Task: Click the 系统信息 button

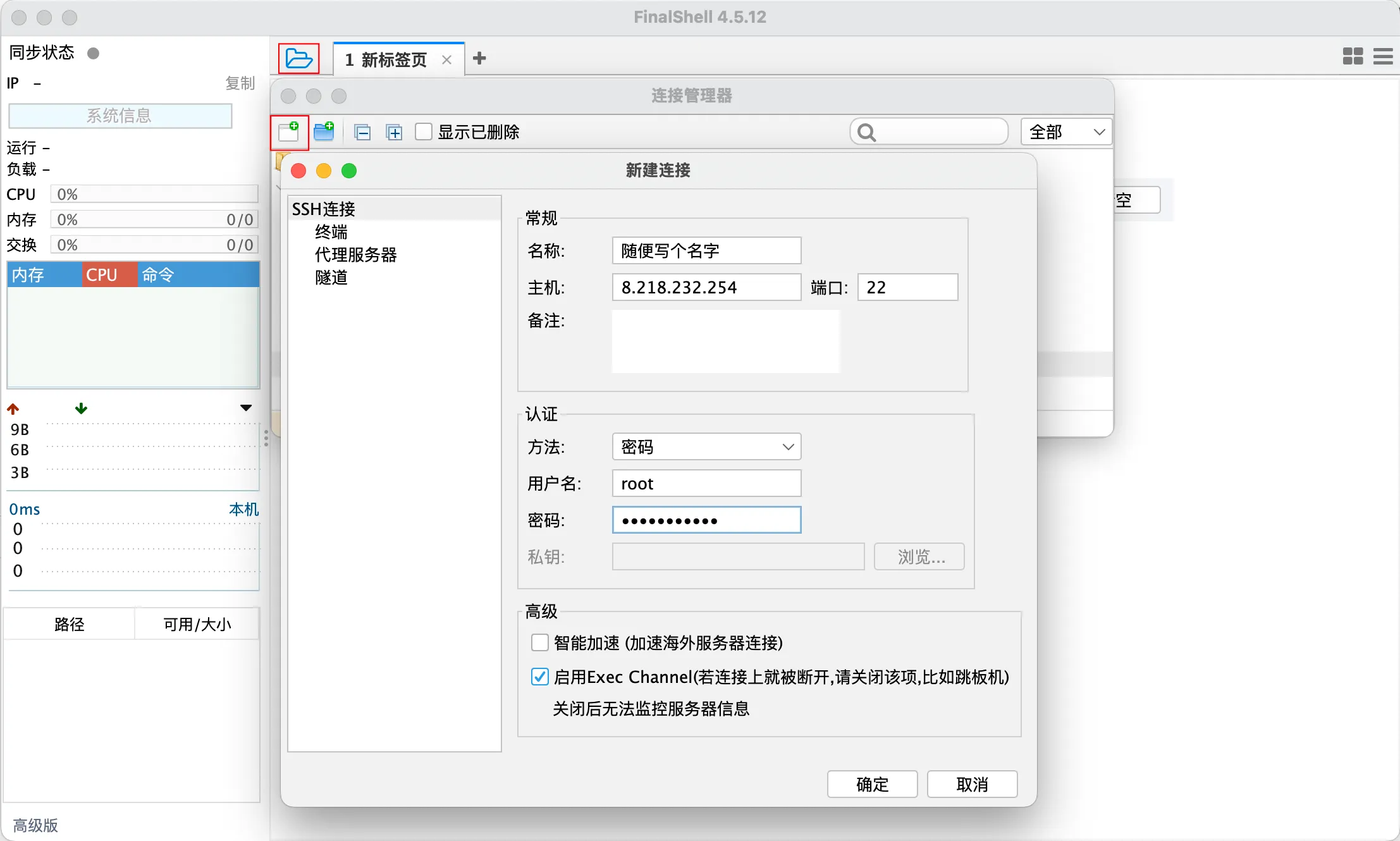Action: click(x=120, y=116)
